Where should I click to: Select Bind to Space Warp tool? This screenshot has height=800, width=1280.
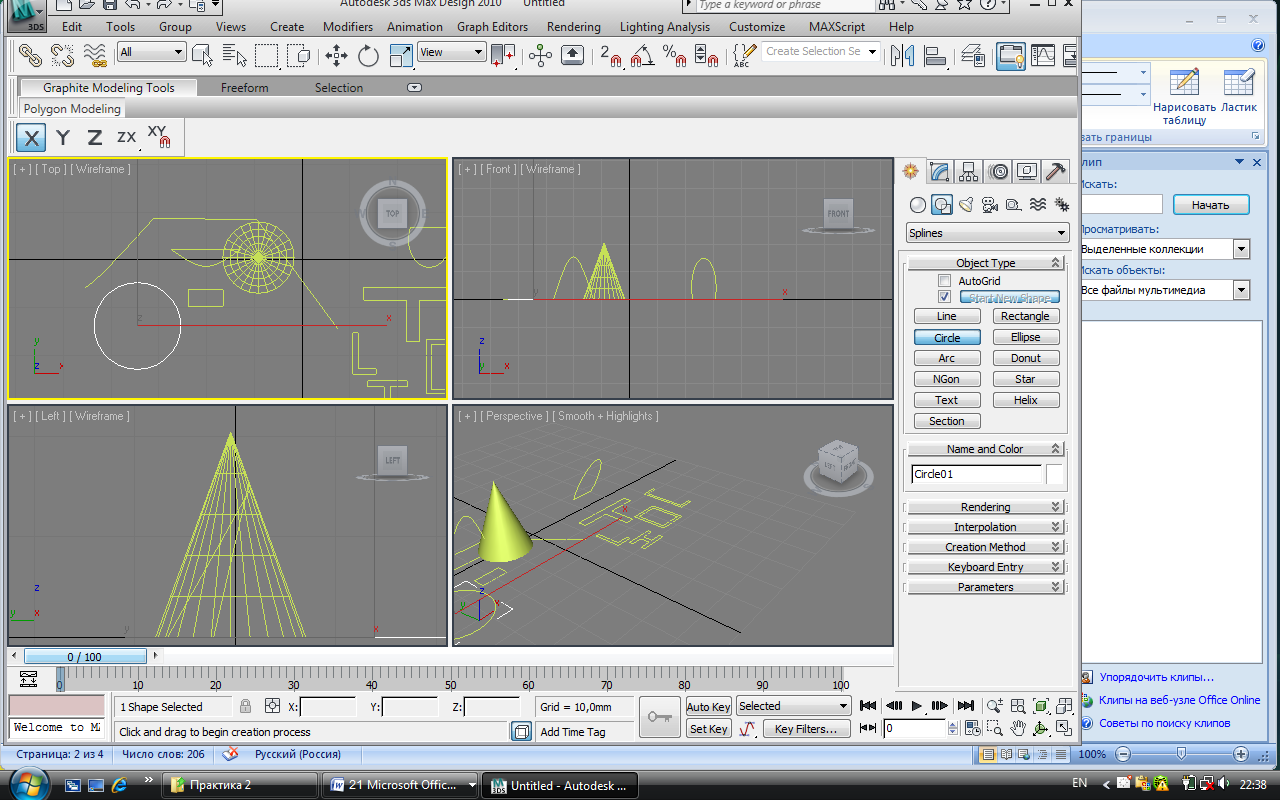[x=95, y=55]
